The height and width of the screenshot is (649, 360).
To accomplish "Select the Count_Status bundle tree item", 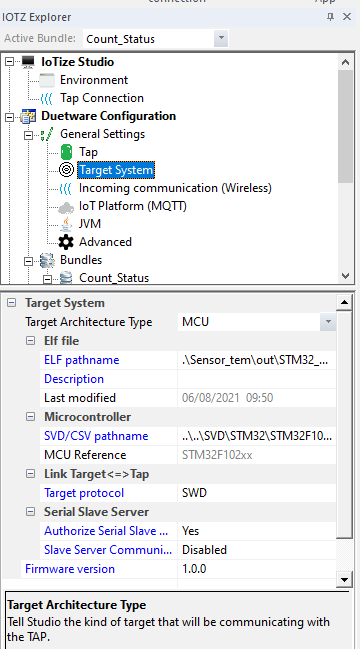I will pyautogui.click(x=114, y=278).
